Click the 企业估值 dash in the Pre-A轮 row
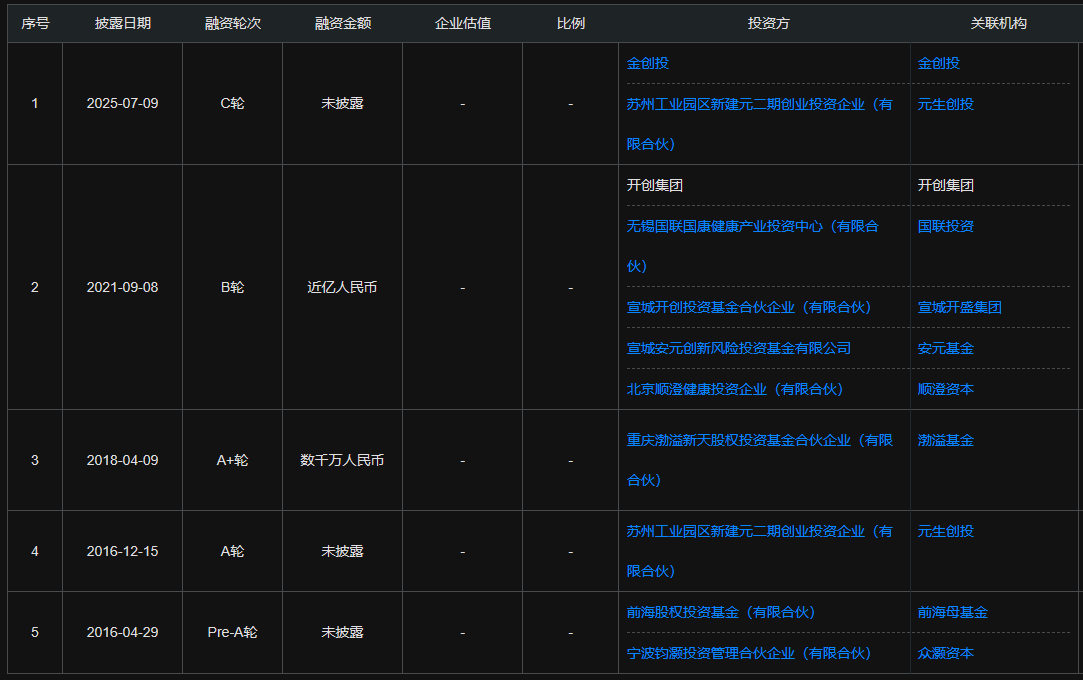Viewport: 1083px width, 680px height. (463, 633)
